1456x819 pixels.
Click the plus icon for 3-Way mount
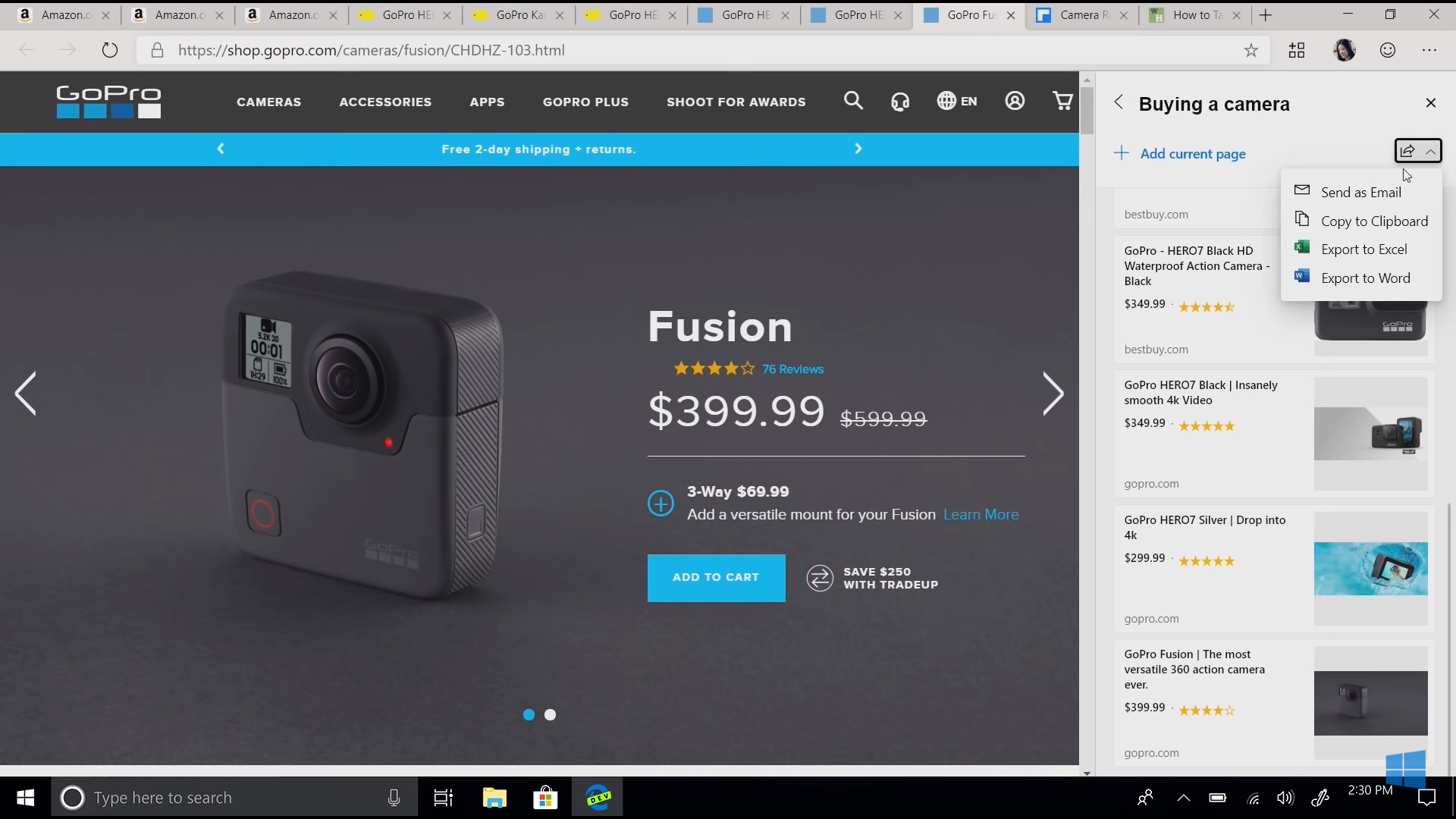(661, 504)
